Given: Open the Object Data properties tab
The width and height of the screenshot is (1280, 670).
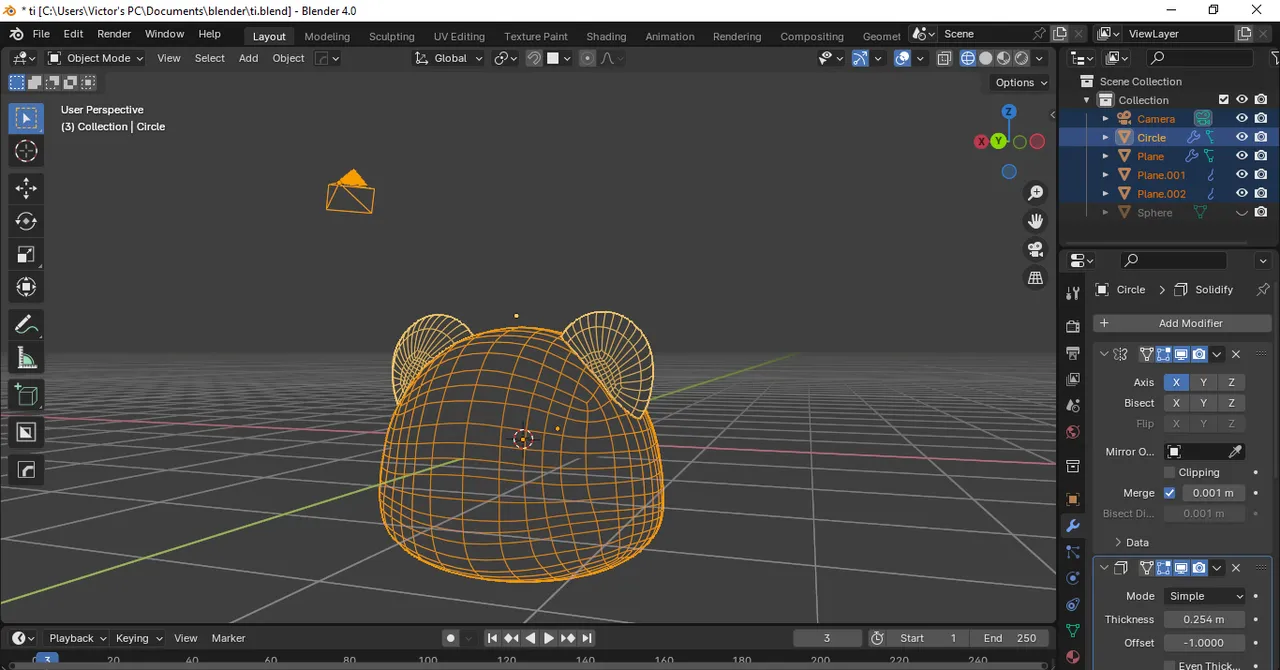Looking at the screenshot, I should click(x=1073, y=631).
